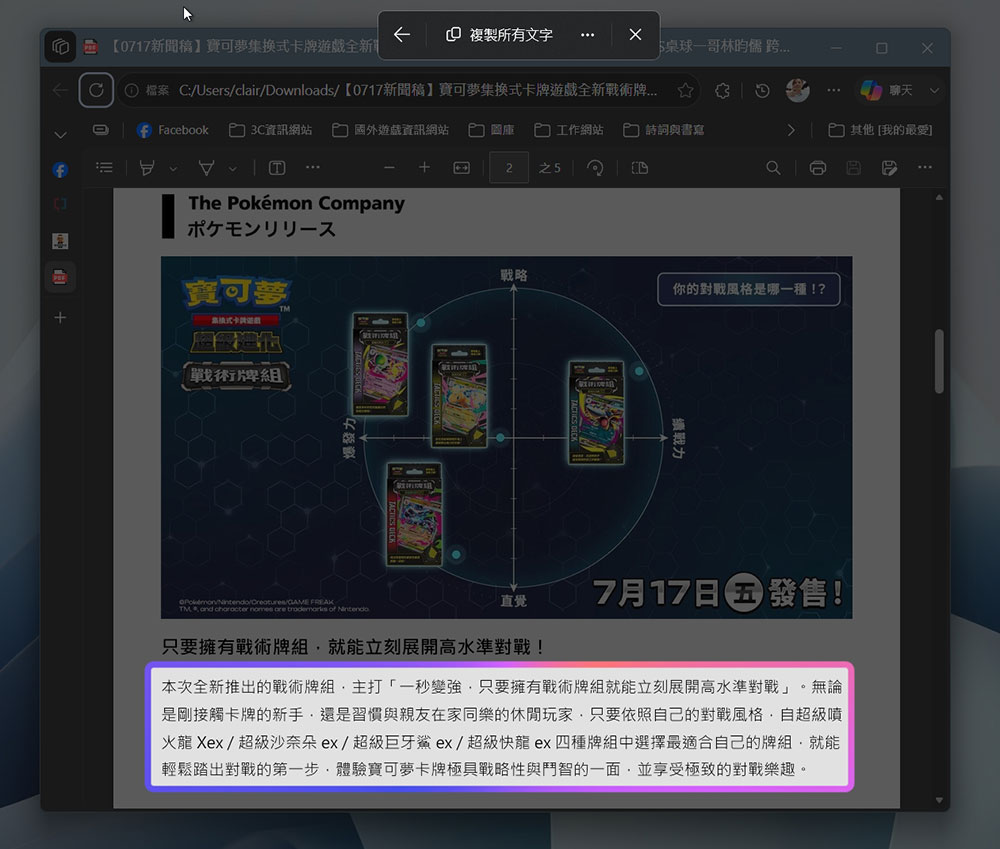
Task: Open the browser extensions puzzle icon
Action: coord(722,91)
